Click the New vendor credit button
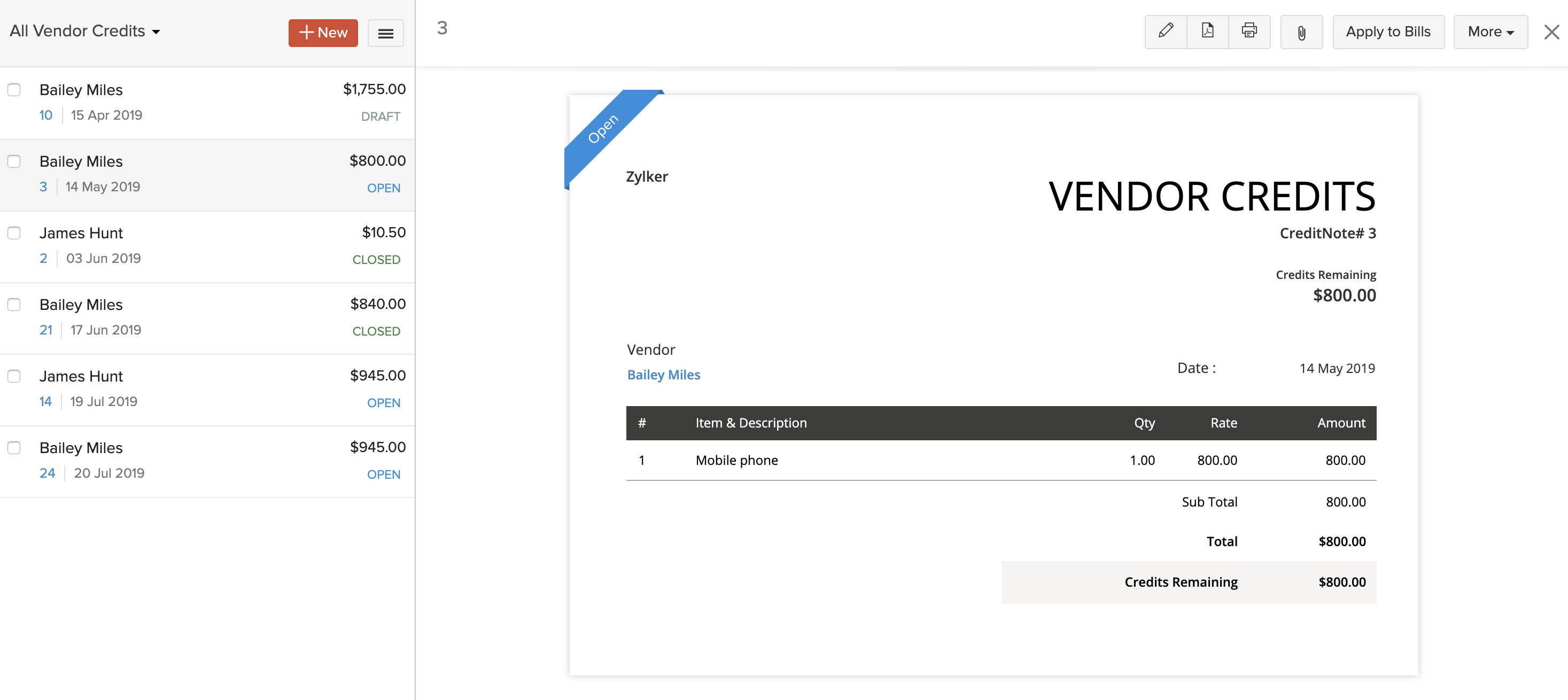The width and height of the screenshot is (1568, 700). tap(323, 32)
